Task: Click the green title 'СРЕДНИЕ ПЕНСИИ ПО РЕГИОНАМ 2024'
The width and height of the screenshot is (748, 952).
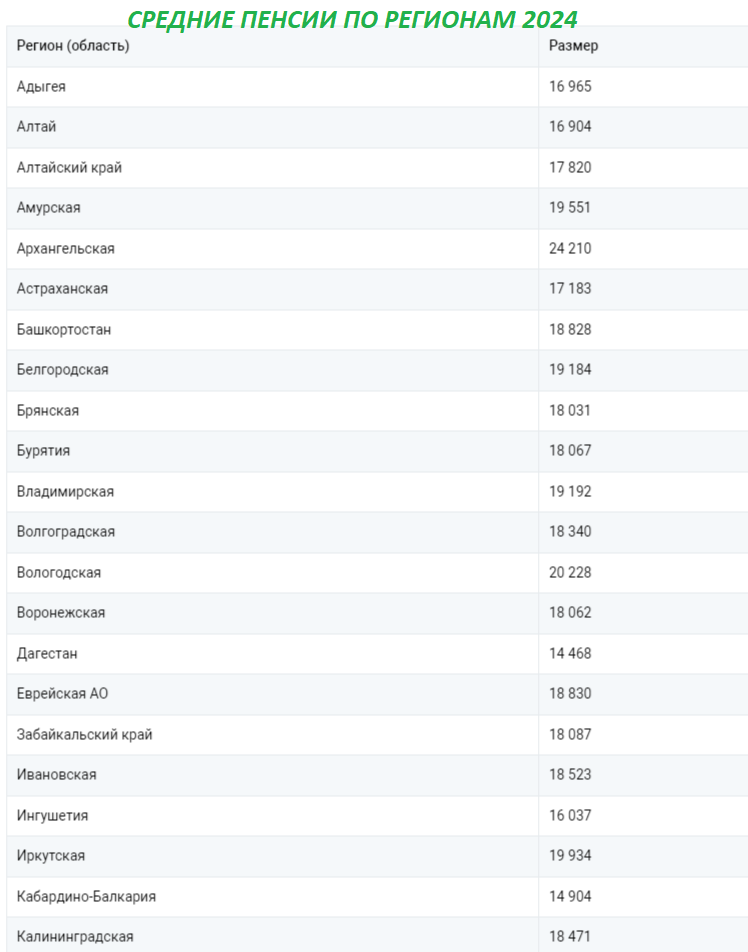Action: [x=352, y=19]
